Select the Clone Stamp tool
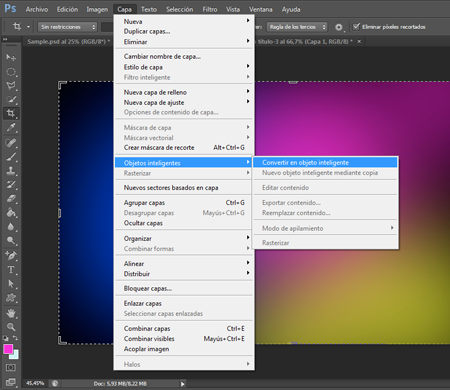Screen dimensions: 450x390 pos(11,171)
